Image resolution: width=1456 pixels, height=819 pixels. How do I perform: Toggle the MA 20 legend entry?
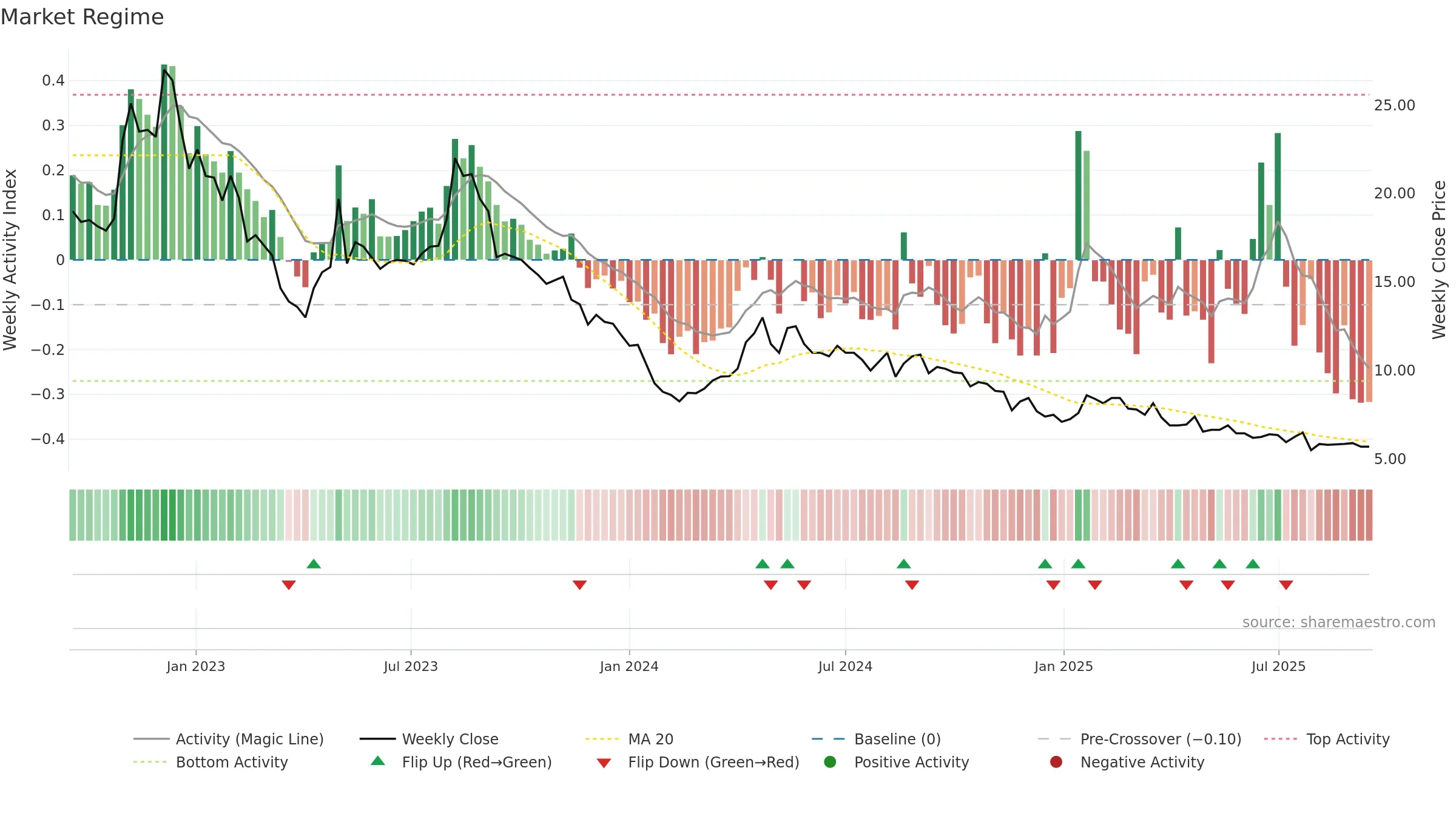pos(629,739)
